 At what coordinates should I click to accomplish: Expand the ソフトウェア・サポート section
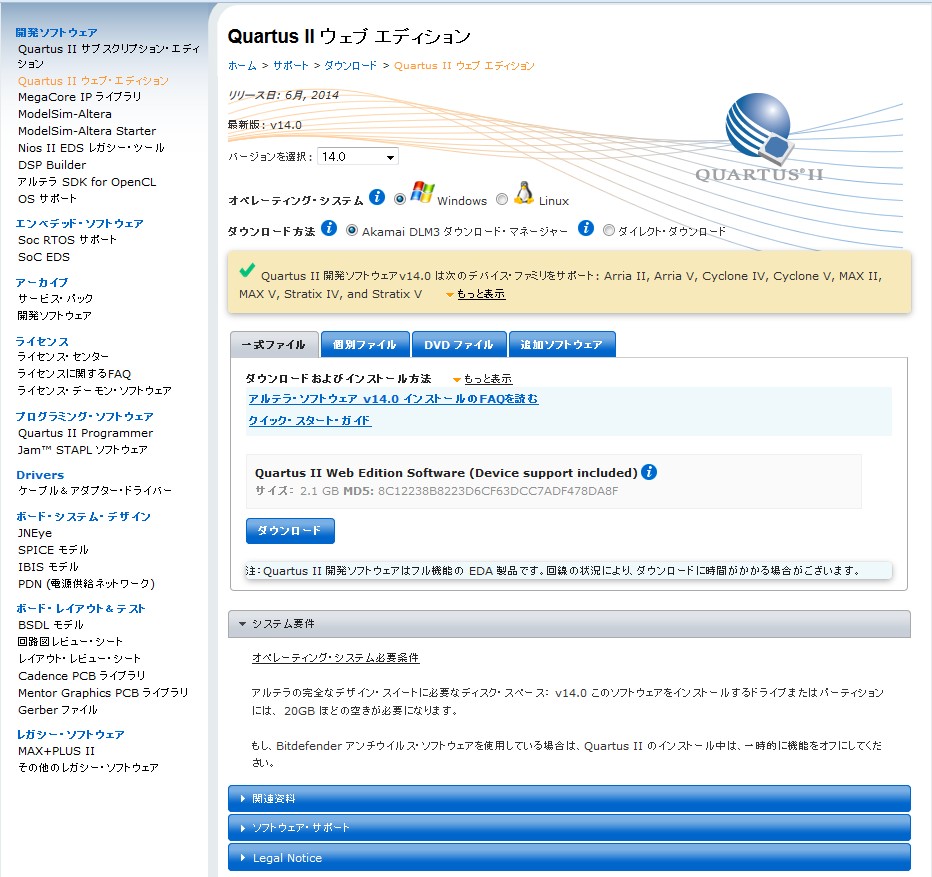[x=569, y=828]
